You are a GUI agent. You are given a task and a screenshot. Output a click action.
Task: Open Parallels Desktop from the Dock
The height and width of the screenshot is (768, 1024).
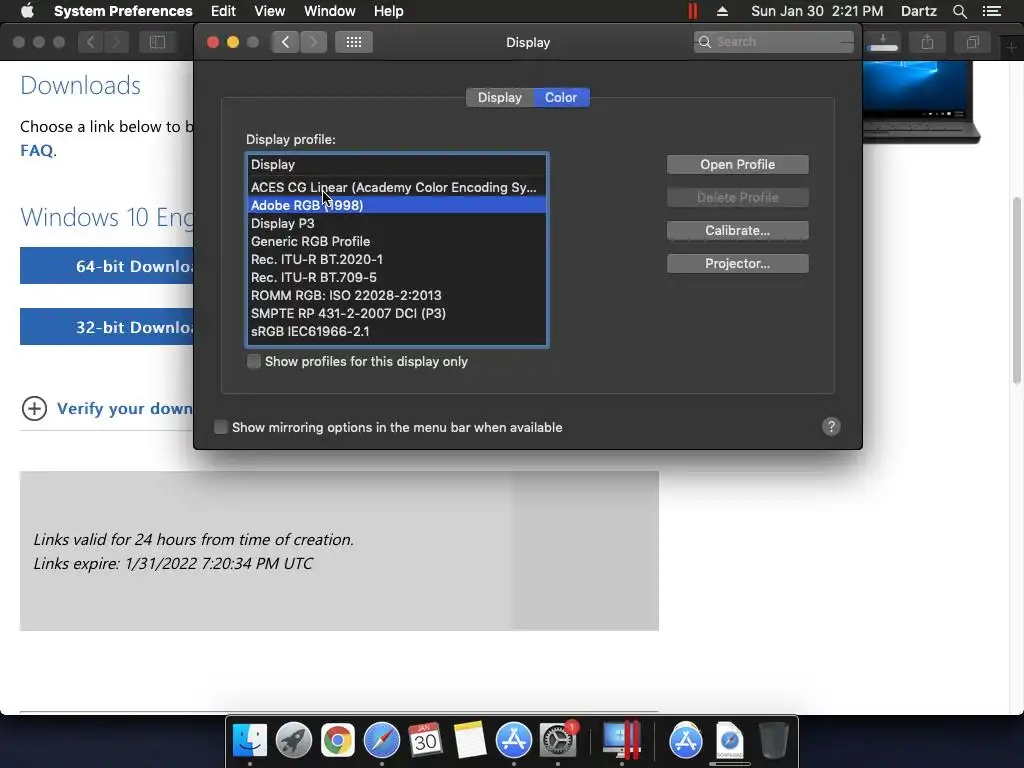tap(621, 741)
